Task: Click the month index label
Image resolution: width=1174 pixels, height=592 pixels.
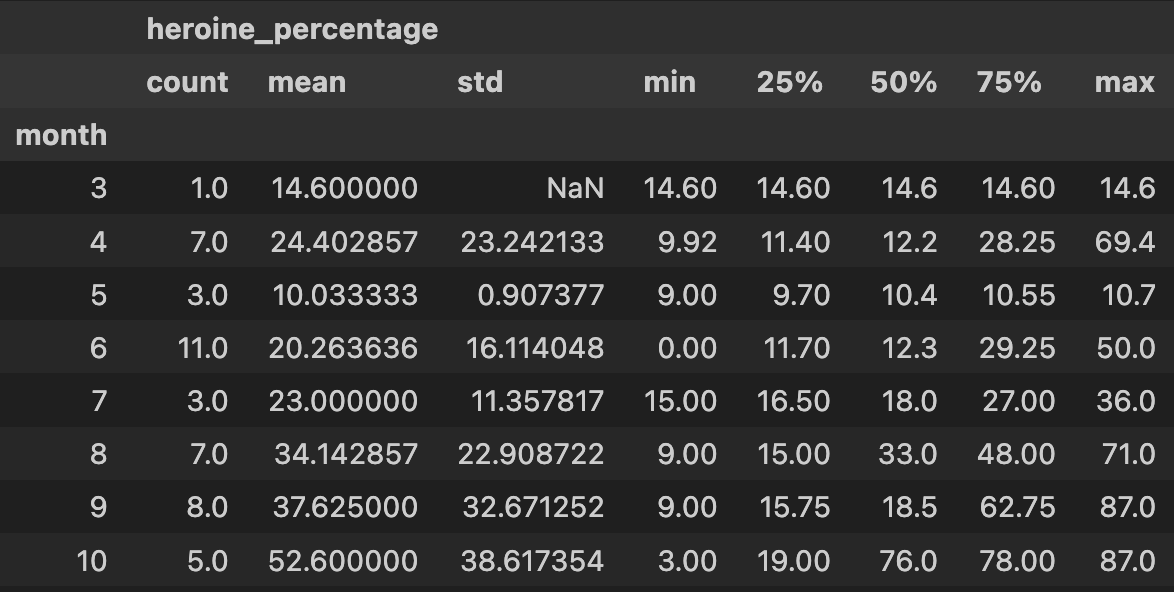Action: (61, 135)
